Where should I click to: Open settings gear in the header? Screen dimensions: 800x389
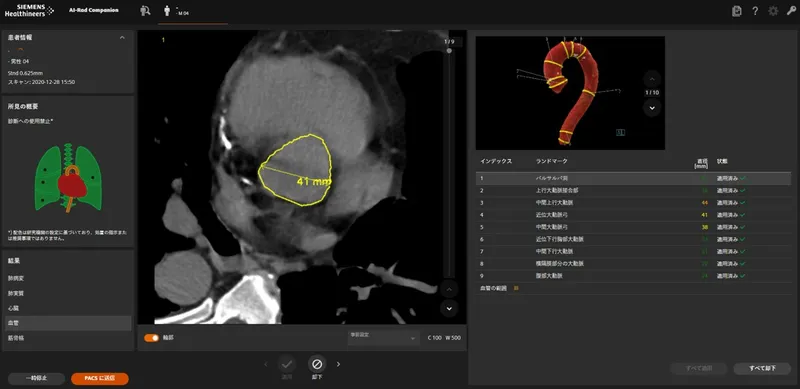773,11
